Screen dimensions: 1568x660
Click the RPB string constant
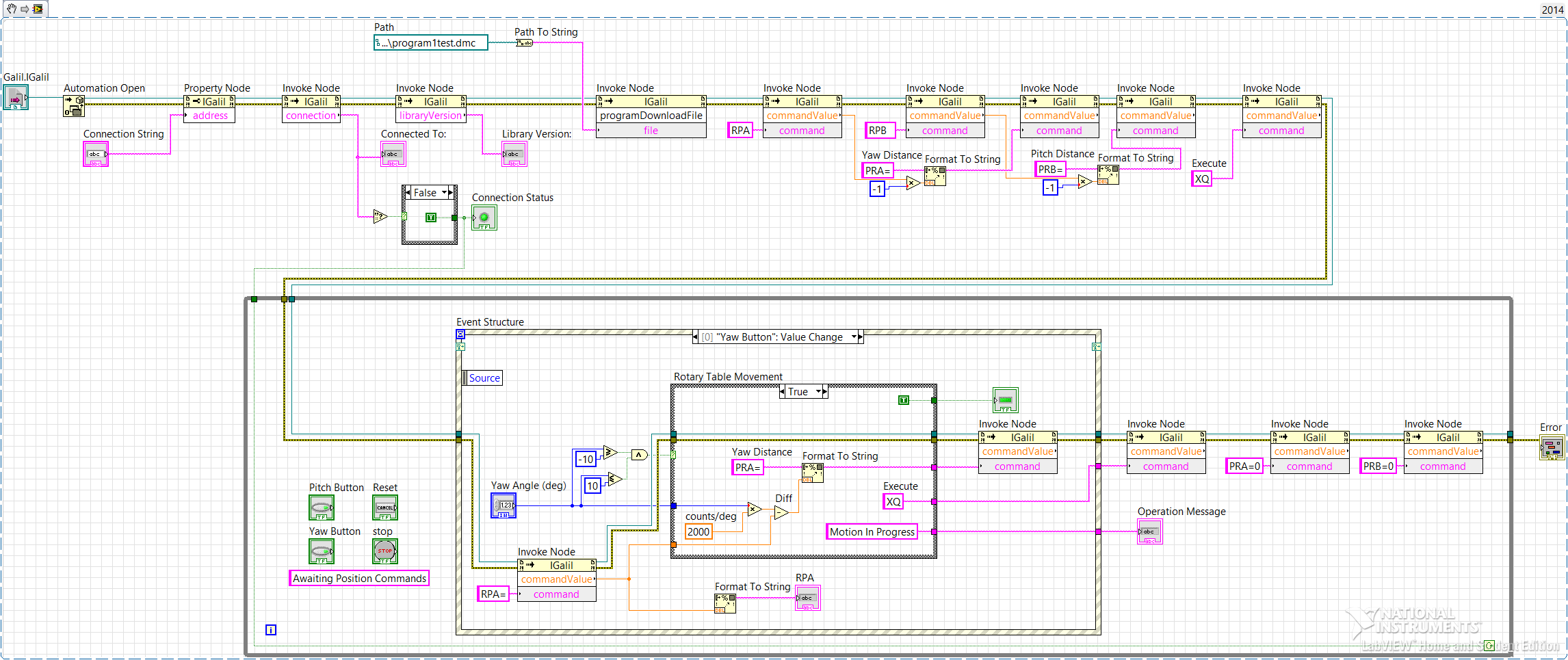880,130
